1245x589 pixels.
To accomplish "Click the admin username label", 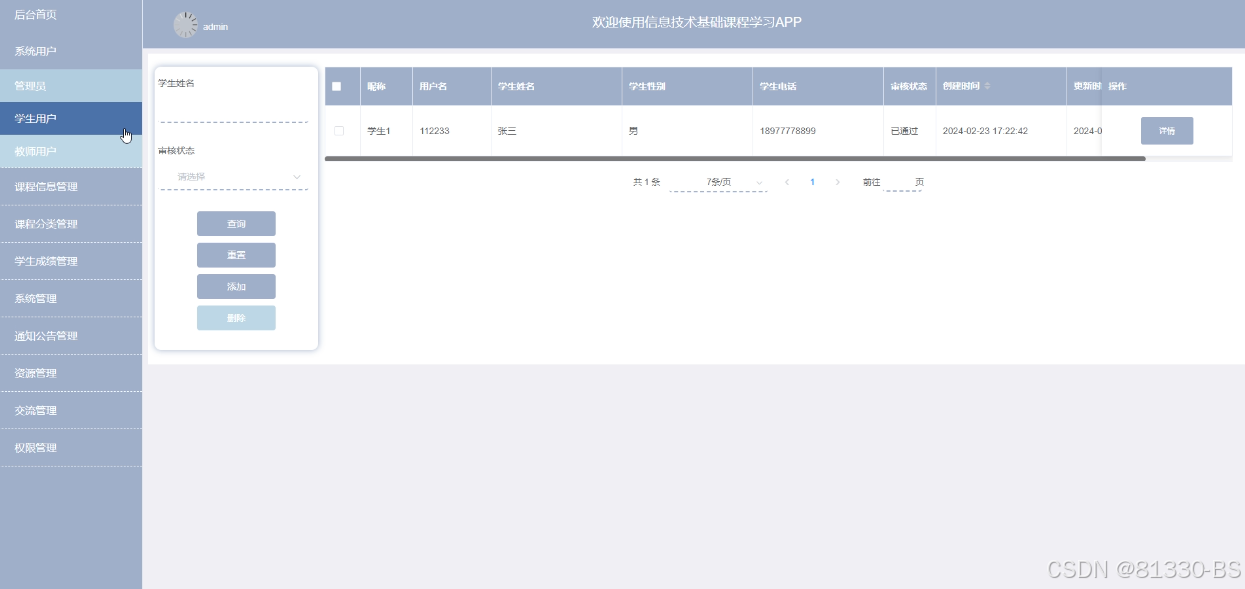I will point(216,27).
